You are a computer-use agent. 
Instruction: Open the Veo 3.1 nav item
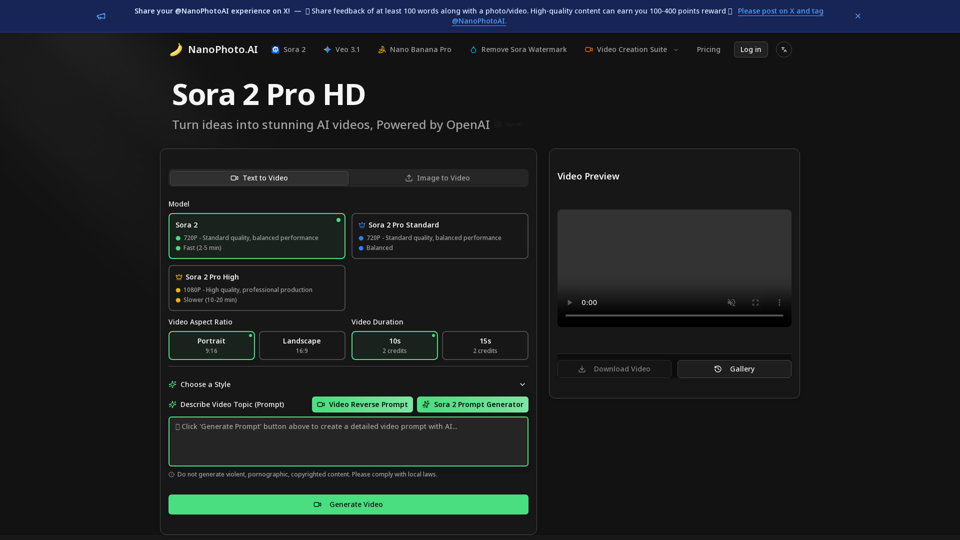pyautogui.click(x=342, y=50)
